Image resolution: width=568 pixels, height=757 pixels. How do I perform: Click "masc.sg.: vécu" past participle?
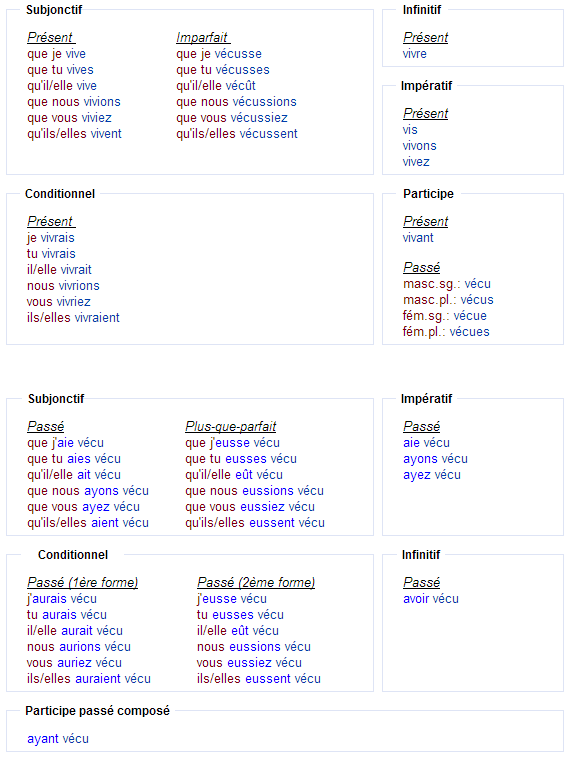pos(447,284)
